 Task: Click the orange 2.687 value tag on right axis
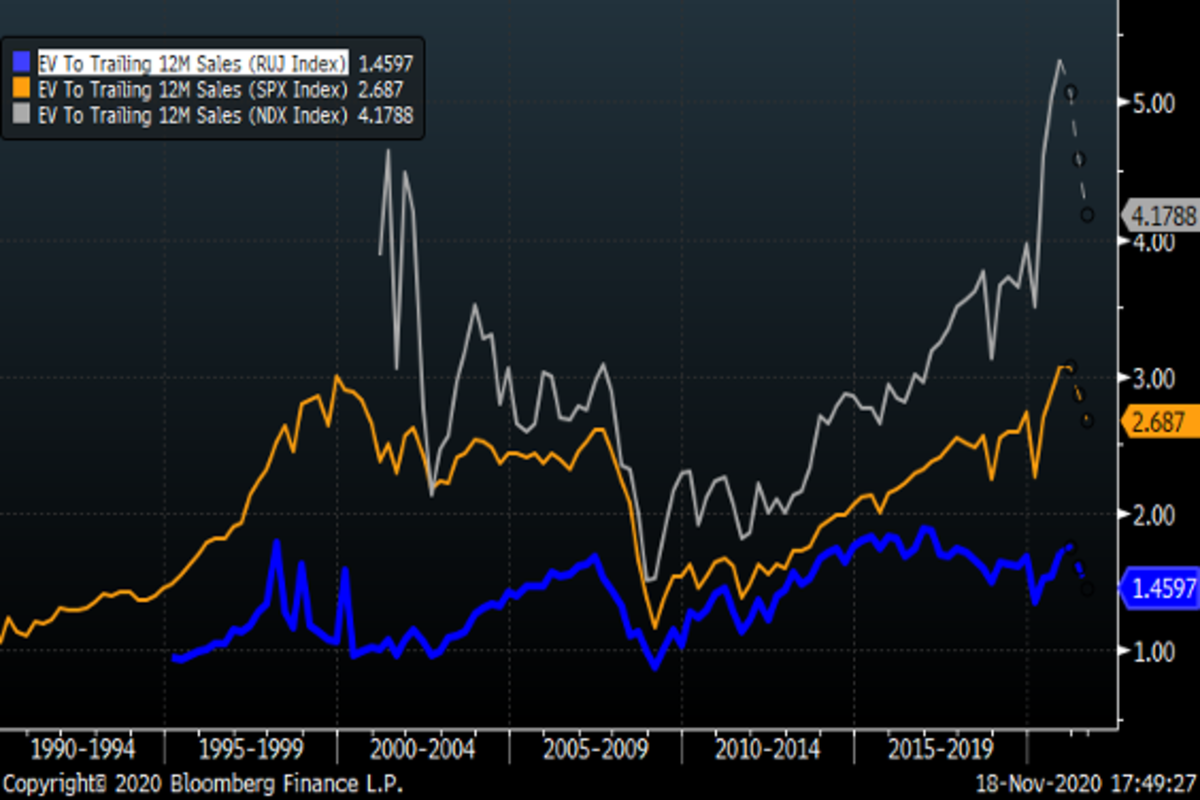click(1160, 422)
